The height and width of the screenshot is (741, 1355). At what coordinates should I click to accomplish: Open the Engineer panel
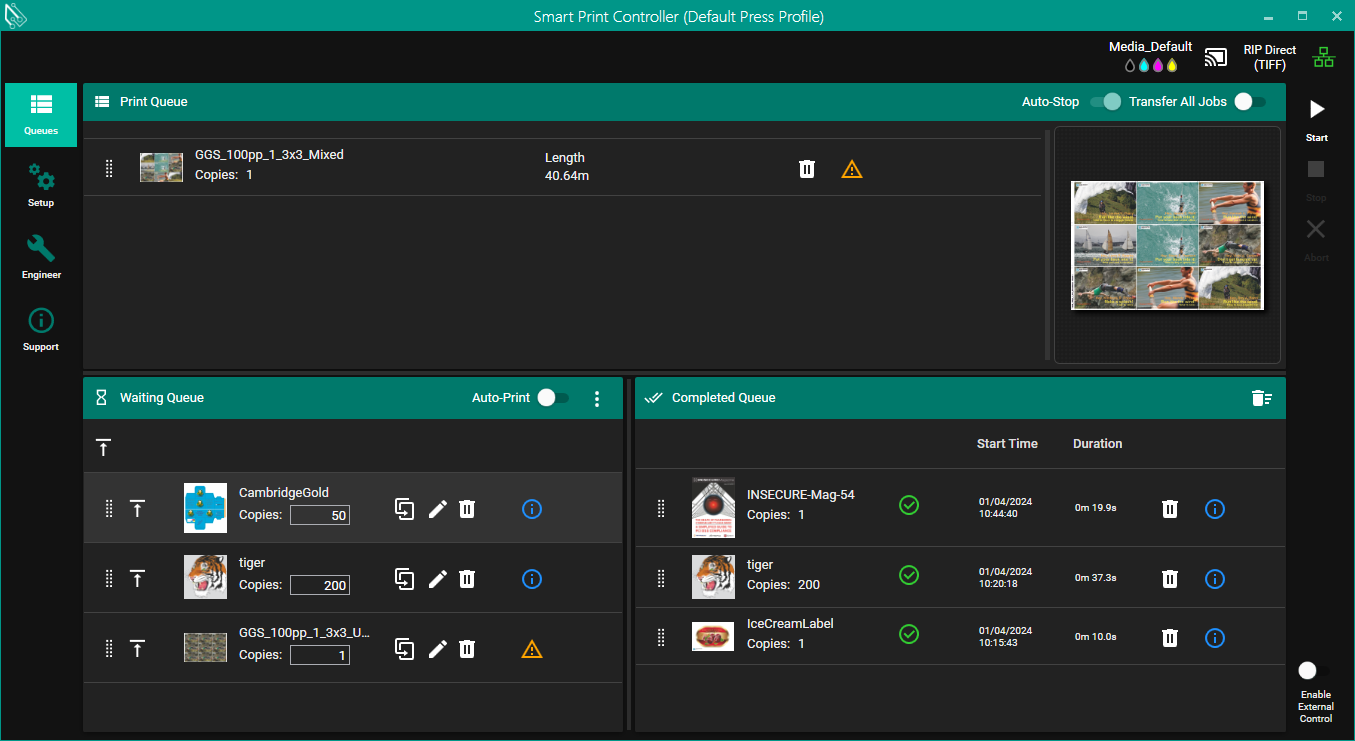point(40,256)
